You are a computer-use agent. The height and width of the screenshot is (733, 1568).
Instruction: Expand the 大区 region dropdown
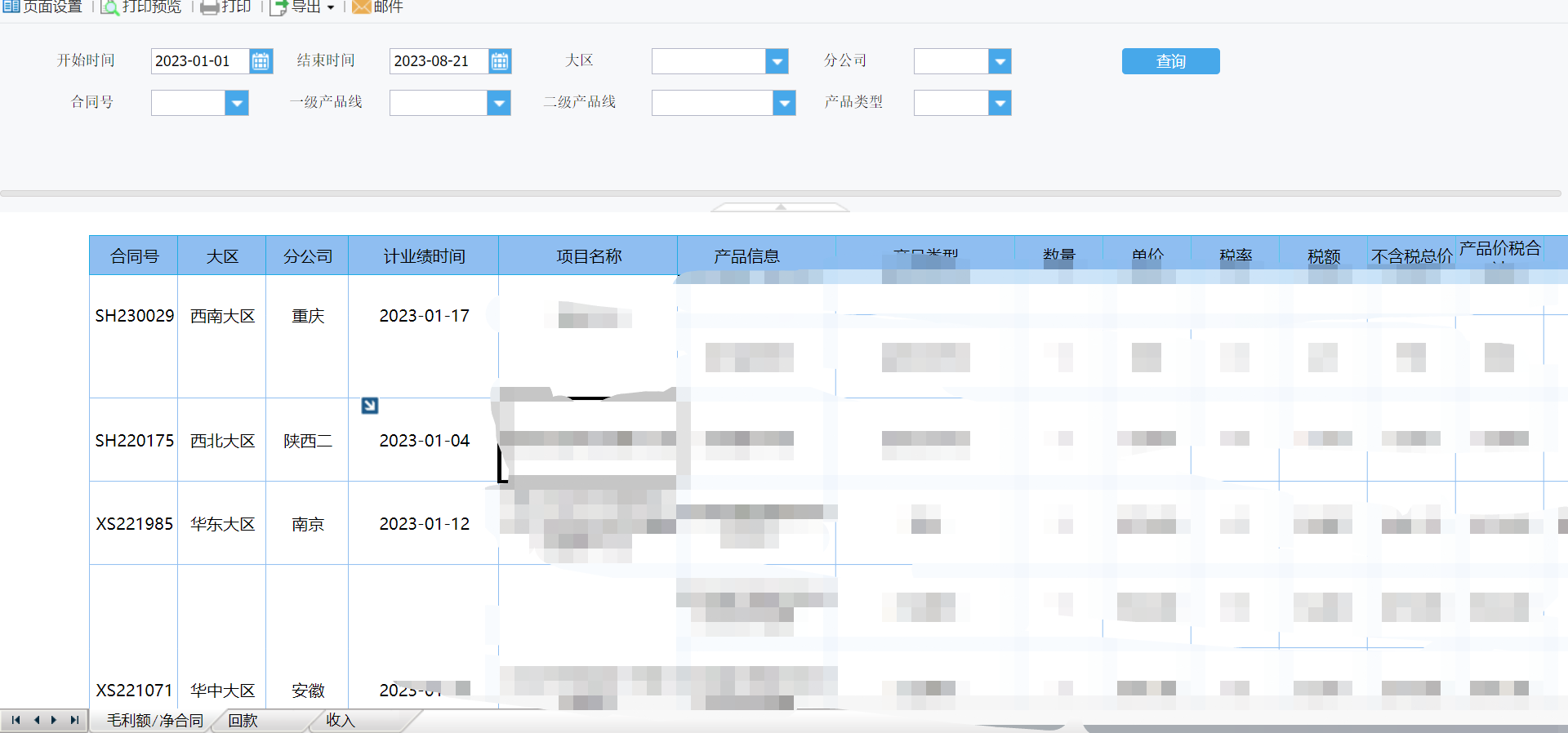[x=777, y=61]
